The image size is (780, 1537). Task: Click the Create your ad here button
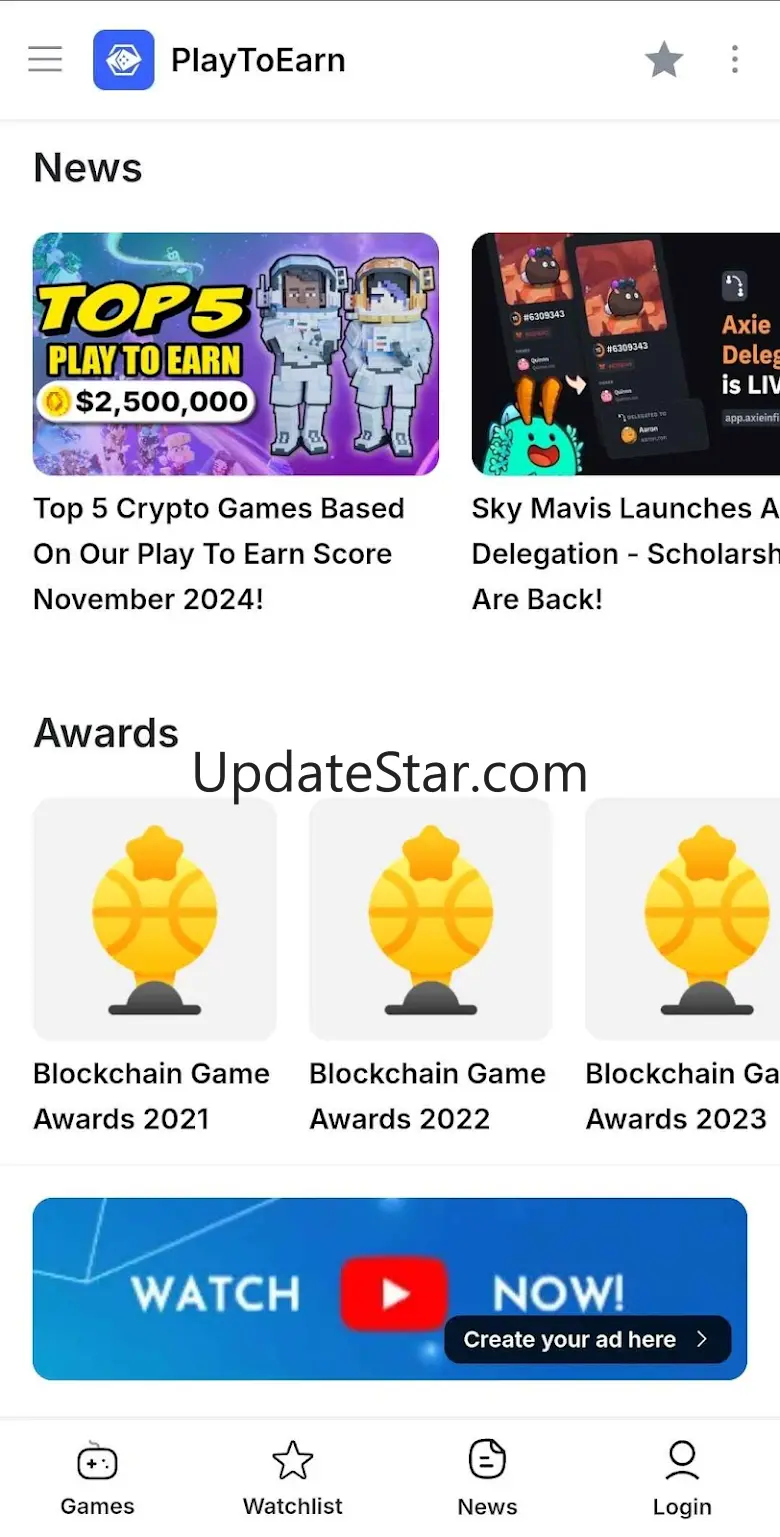588,1339
